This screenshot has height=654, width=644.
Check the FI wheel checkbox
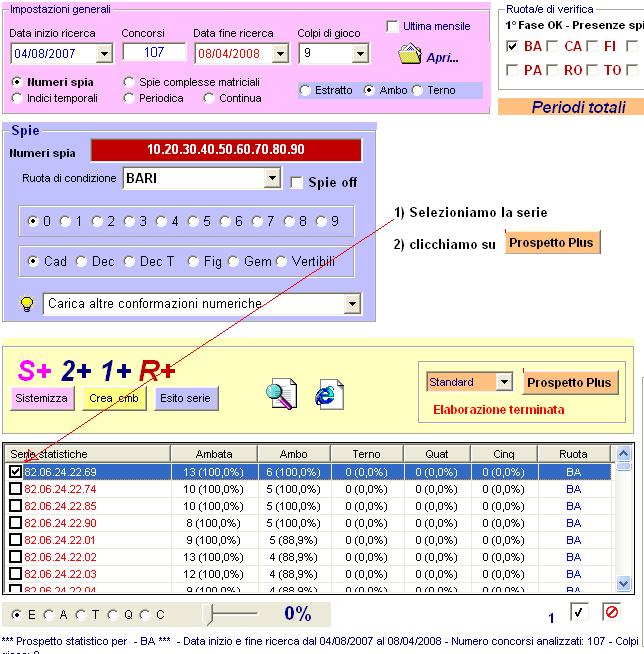592,46
